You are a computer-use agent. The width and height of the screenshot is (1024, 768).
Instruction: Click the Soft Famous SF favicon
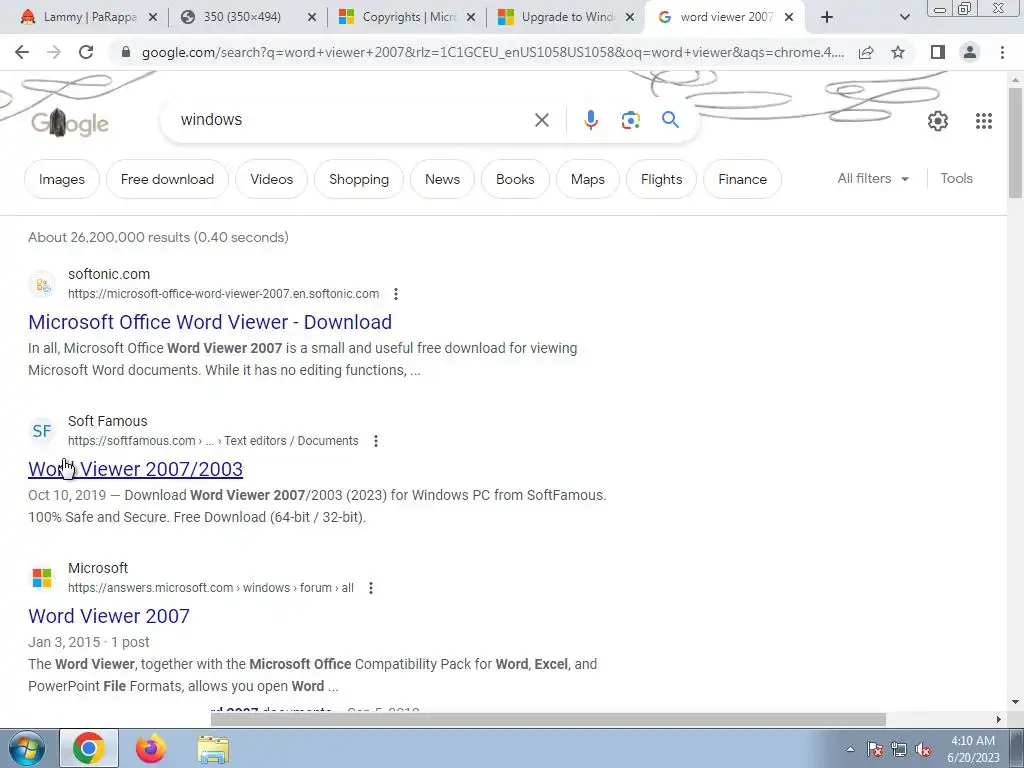tap(42, 431)
